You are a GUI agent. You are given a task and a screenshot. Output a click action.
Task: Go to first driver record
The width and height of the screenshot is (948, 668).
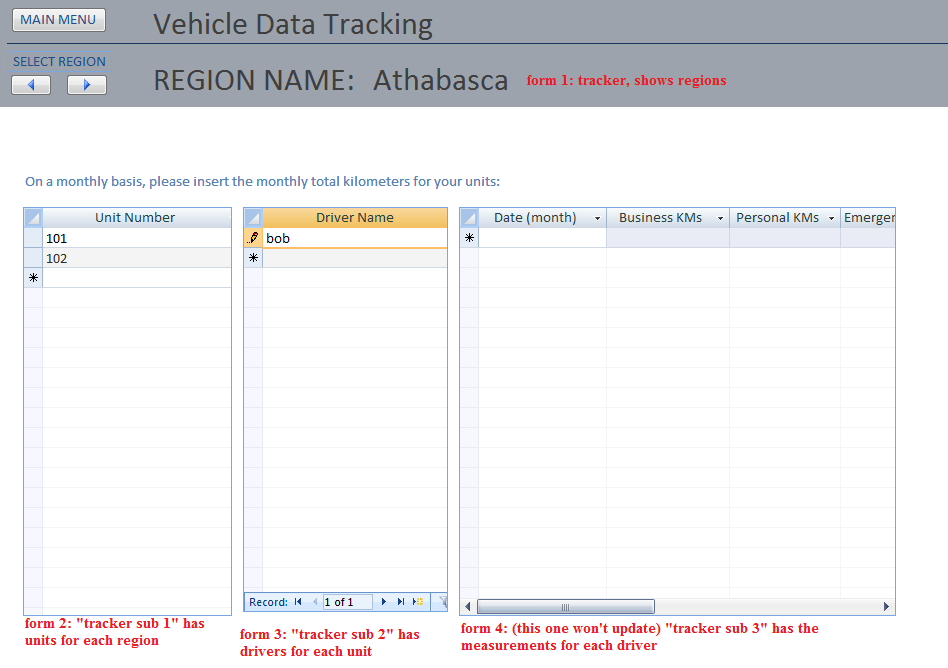coord(298,602)
